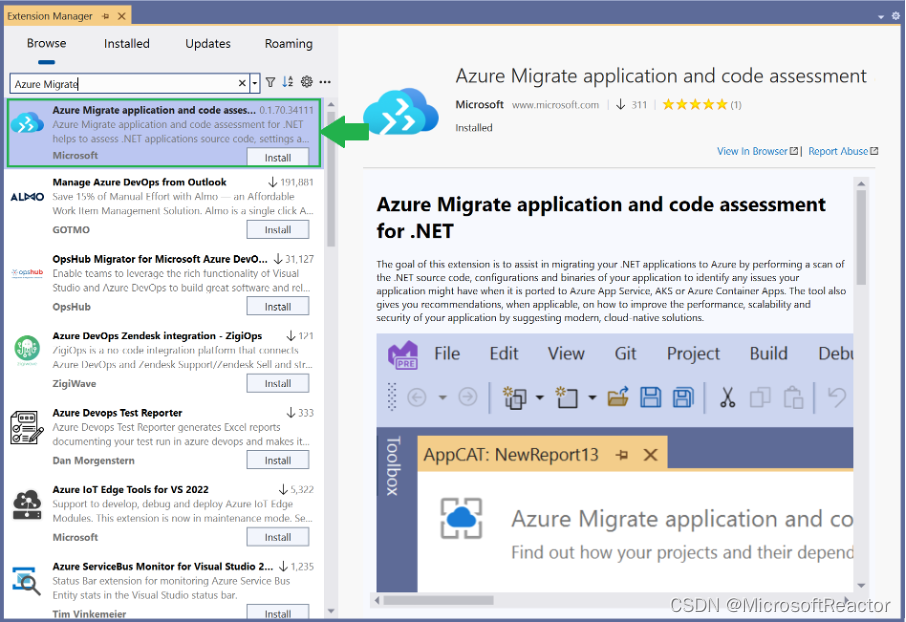Click the save icon in preview
The image size is (906, 622).
(650, 398)
